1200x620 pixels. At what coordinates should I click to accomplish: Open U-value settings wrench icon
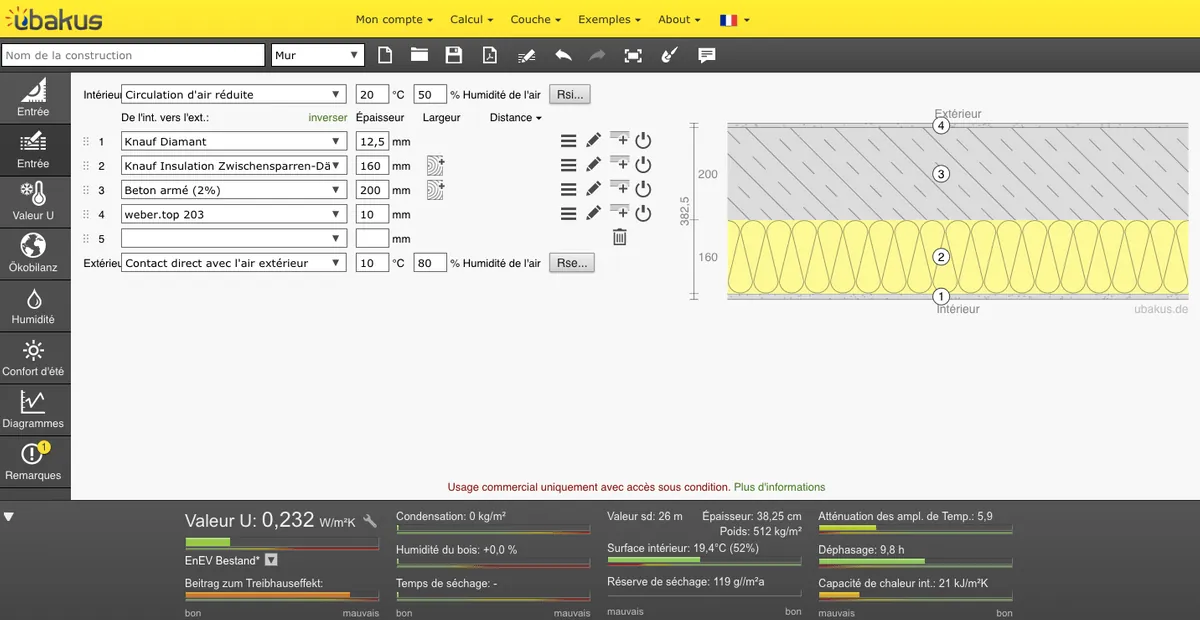pos(370,521)
